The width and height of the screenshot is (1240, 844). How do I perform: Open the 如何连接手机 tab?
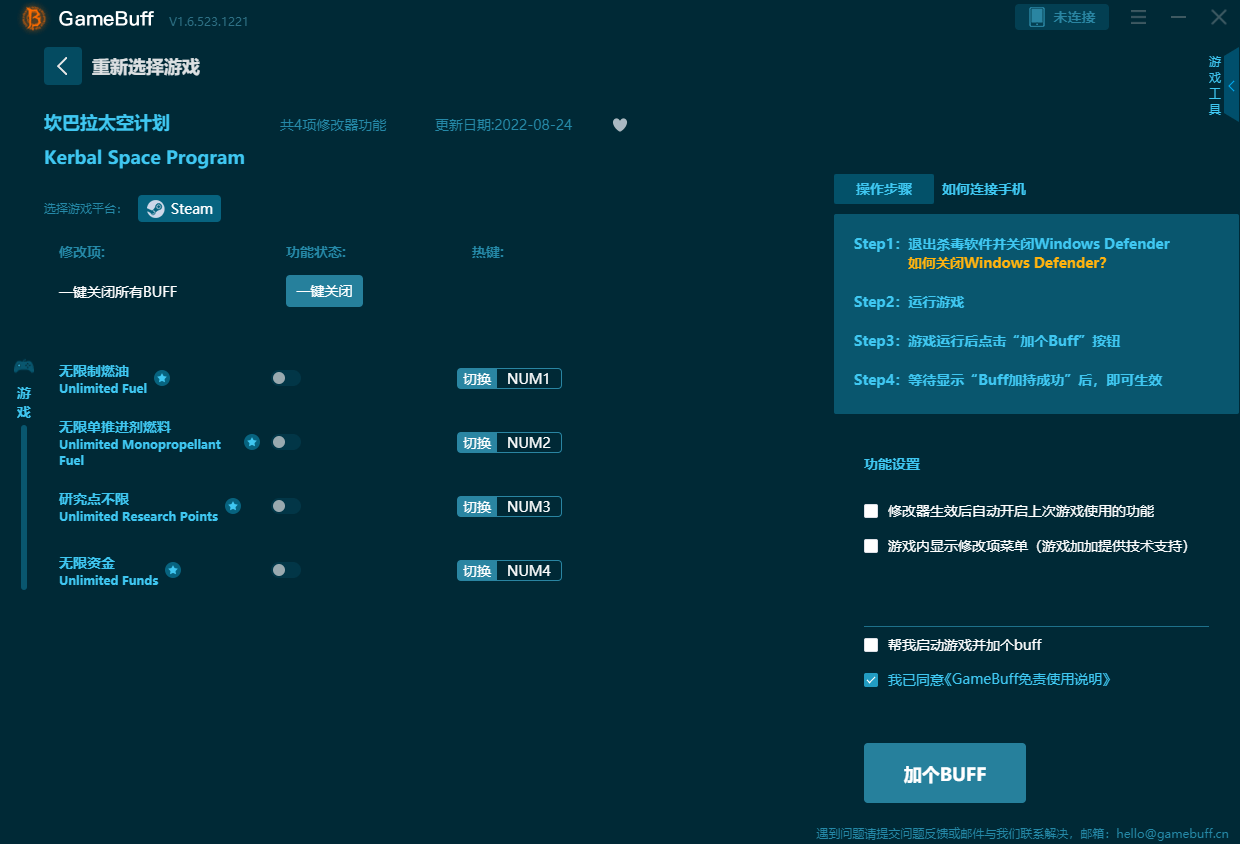(984, 189)
